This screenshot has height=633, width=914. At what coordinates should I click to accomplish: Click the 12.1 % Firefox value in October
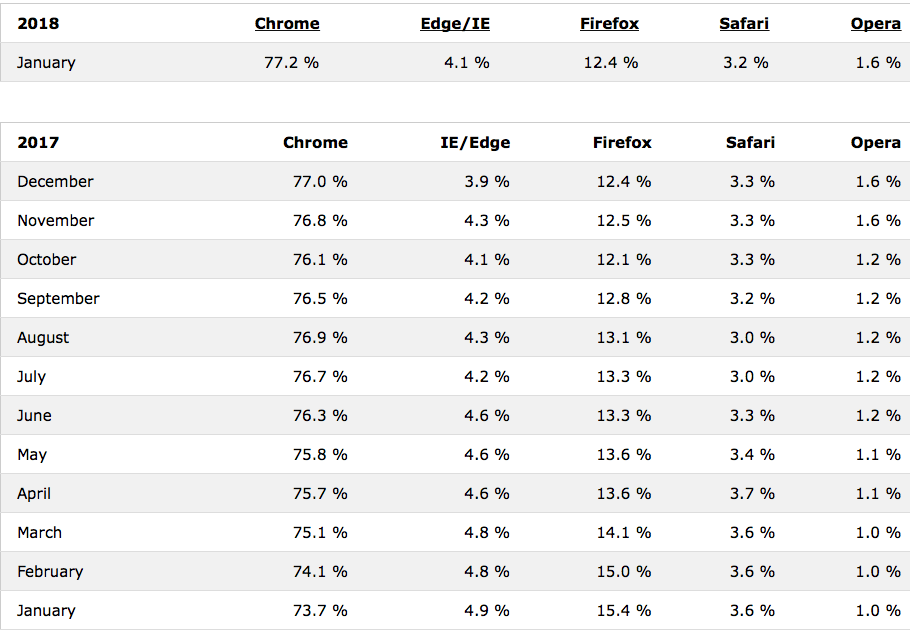624,259
